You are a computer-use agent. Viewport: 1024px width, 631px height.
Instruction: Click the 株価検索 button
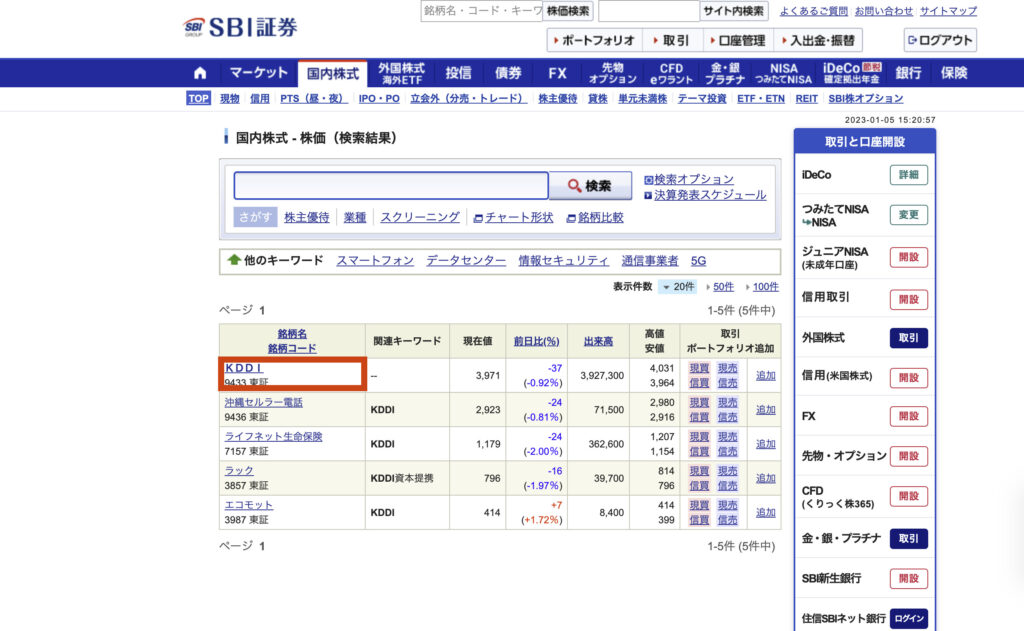tap(568, 11)
